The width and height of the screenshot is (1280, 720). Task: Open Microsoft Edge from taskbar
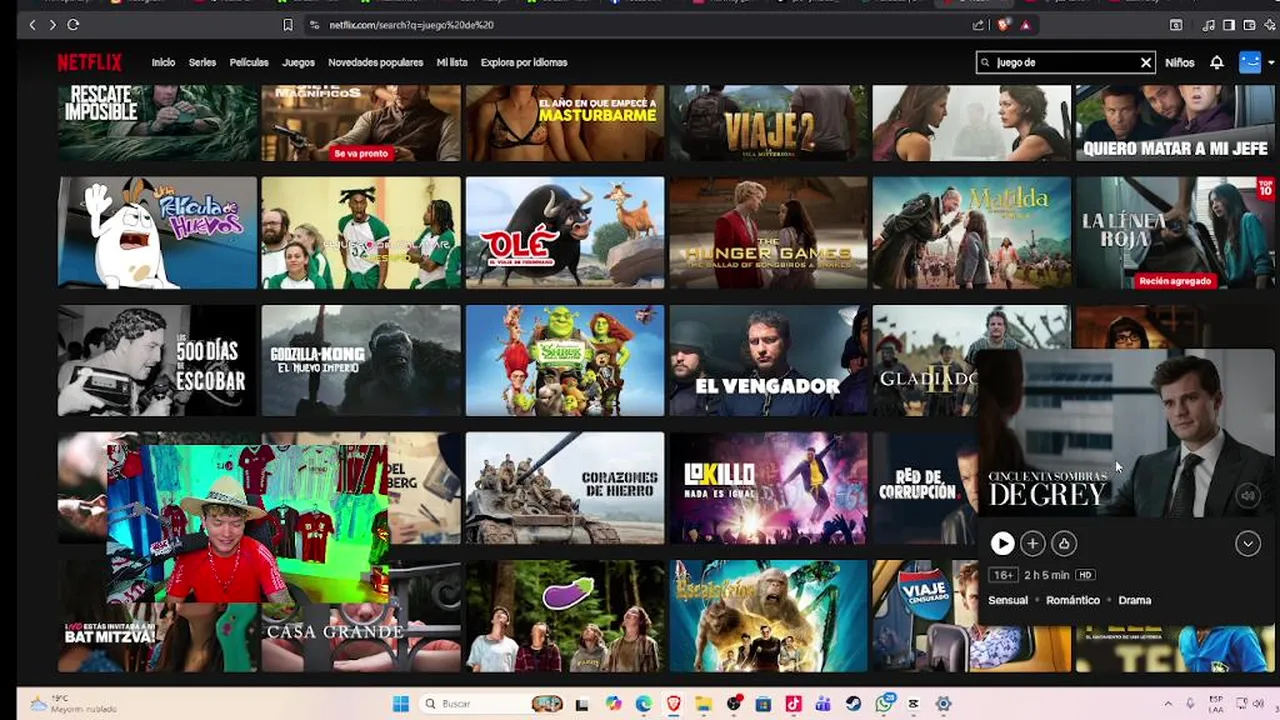644,704
